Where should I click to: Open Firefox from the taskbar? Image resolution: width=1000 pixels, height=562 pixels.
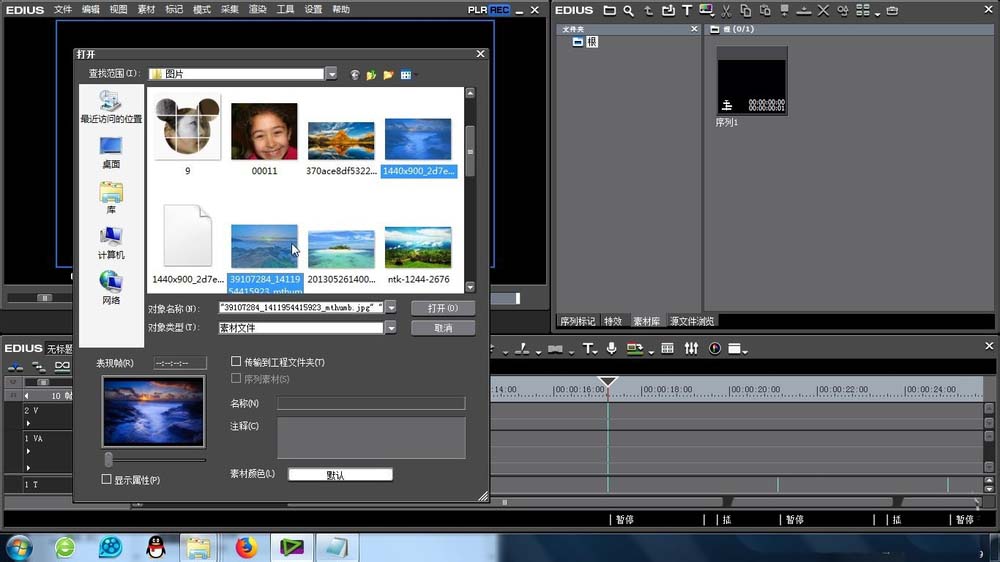(246, 547)
